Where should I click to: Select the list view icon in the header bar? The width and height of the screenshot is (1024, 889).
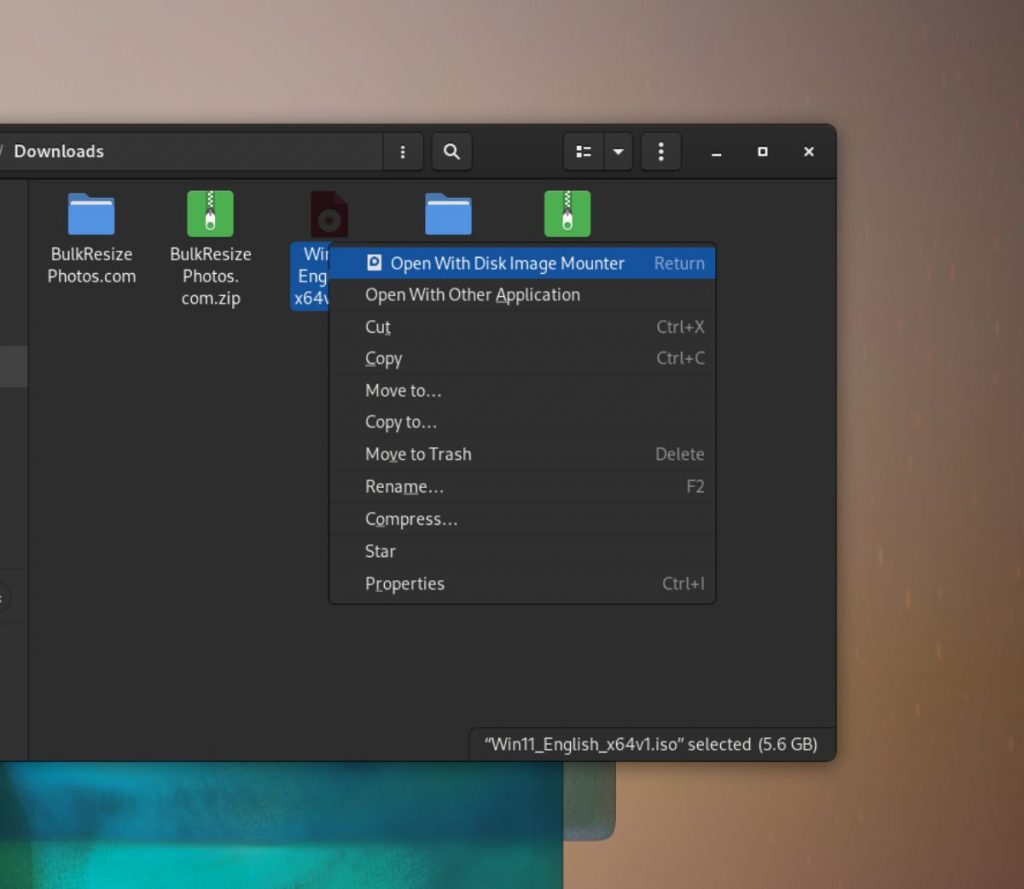click(583, 151)
